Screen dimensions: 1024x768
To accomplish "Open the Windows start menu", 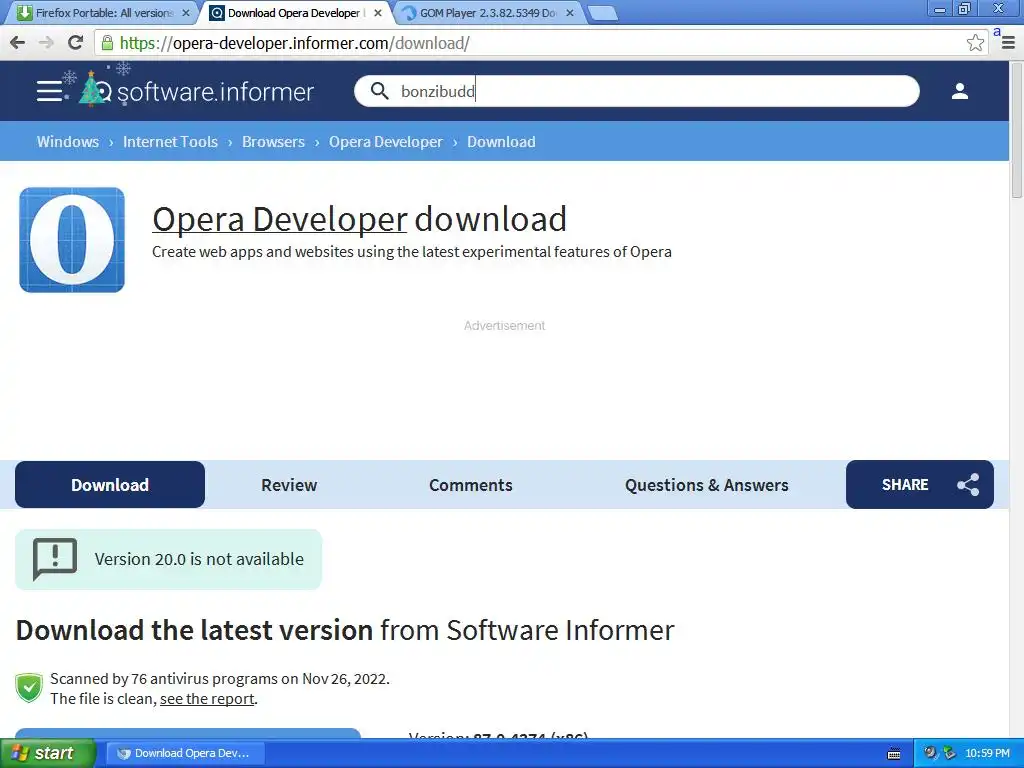I will [x=46, y=754].
